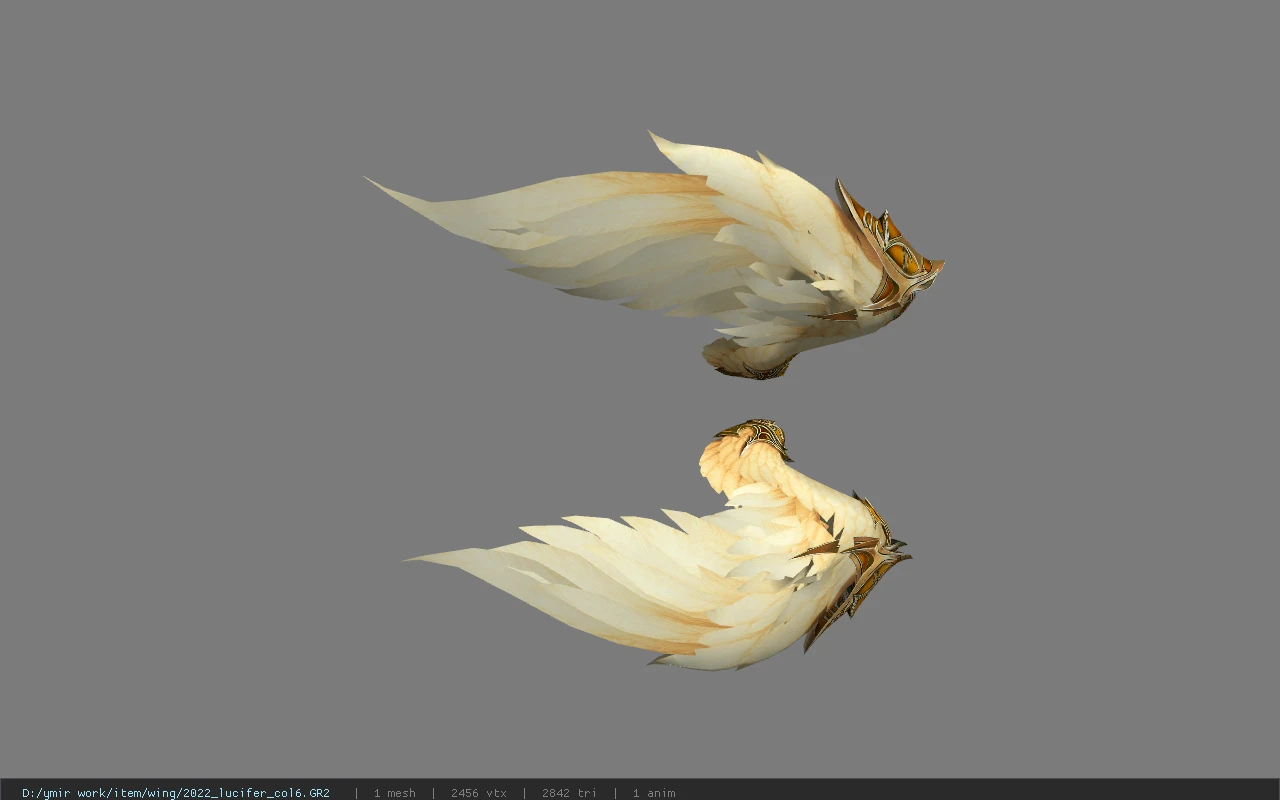Screen dimensions: 1280x800
Task: Click the file path 2022_lucifer_col6.GR2 in status bar
Action: [x=176, y=793]
